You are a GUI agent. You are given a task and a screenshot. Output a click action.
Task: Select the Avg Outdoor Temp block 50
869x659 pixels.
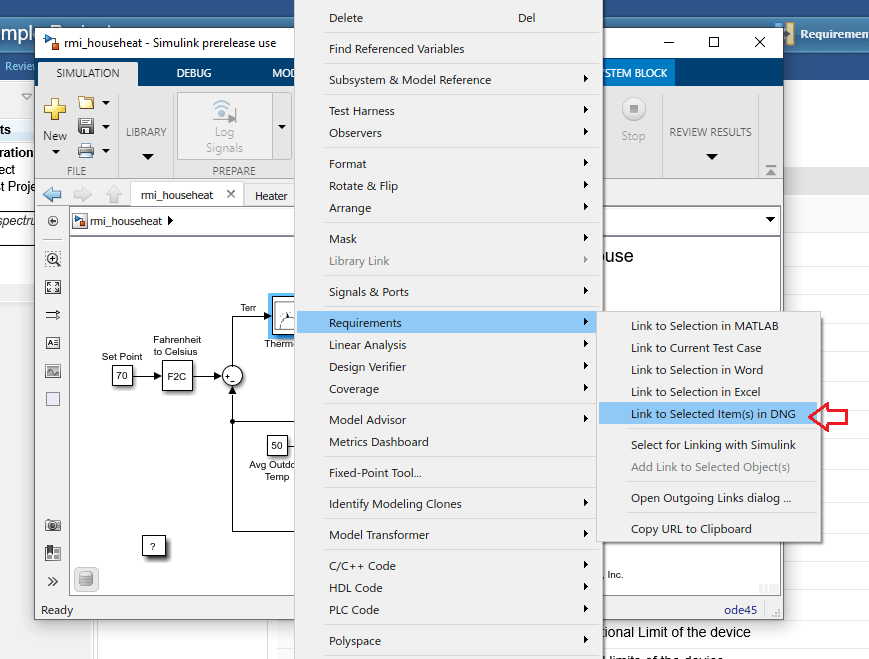(x=277, y=445)
